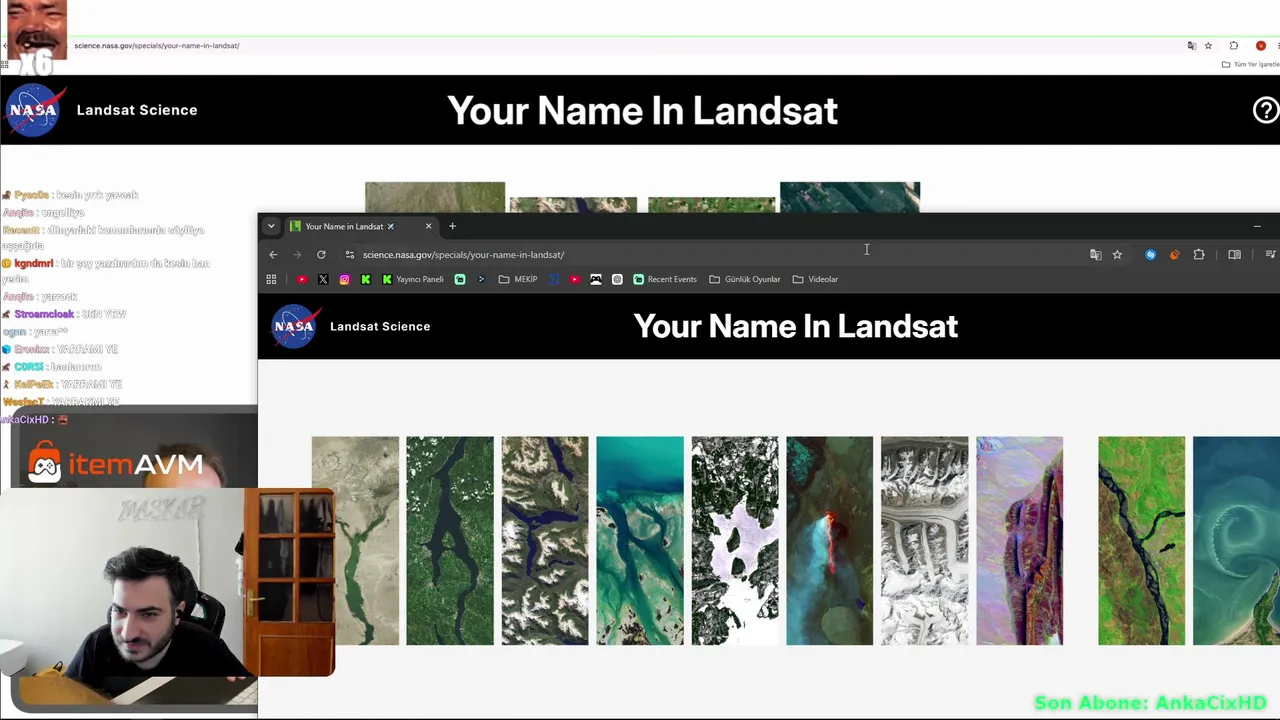Click the NASA logo in the background window

pos(34,110)
